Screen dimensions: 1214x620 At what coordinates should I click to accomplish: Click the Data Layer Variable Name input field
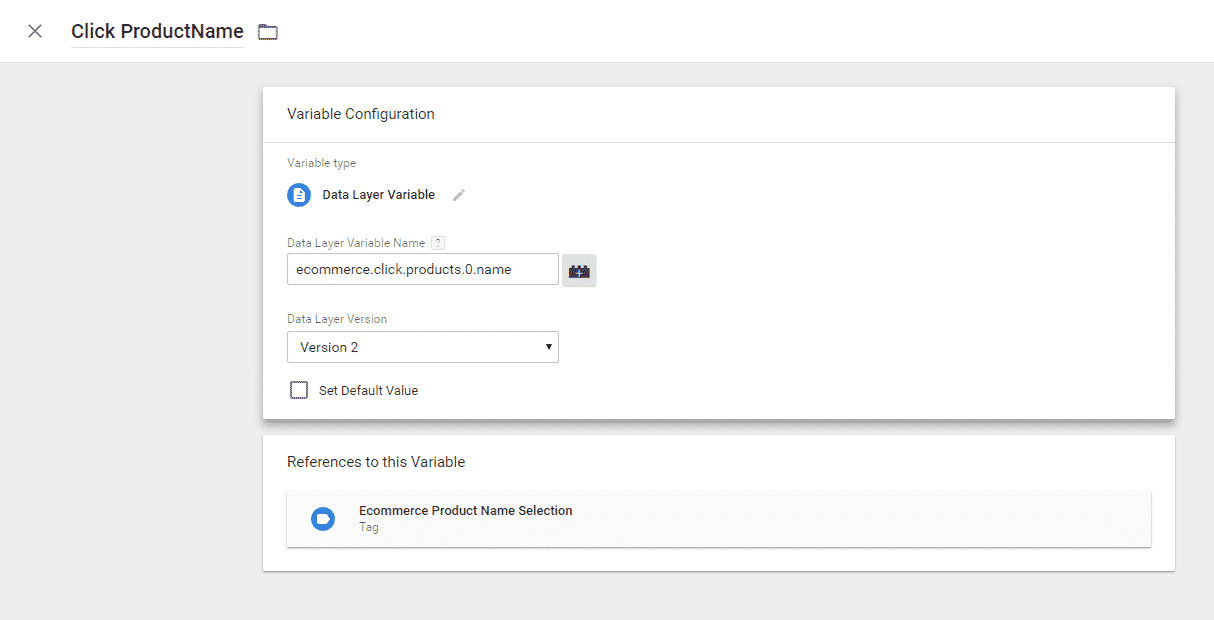pyautogui.click(x=423, y=269)
